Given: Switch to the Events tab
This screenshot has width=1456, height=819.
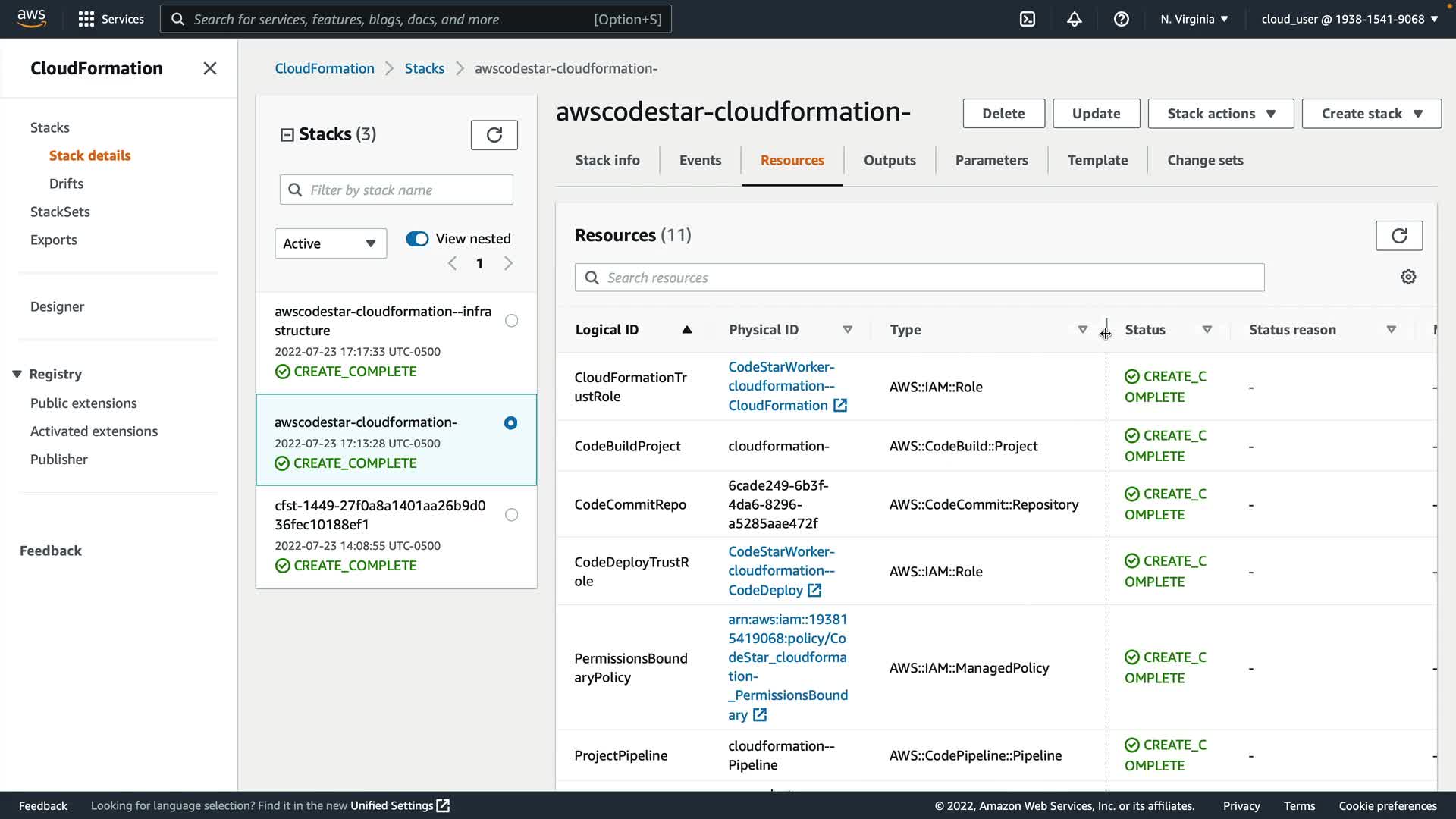Looking at the screenshot, I should point(699,160).
